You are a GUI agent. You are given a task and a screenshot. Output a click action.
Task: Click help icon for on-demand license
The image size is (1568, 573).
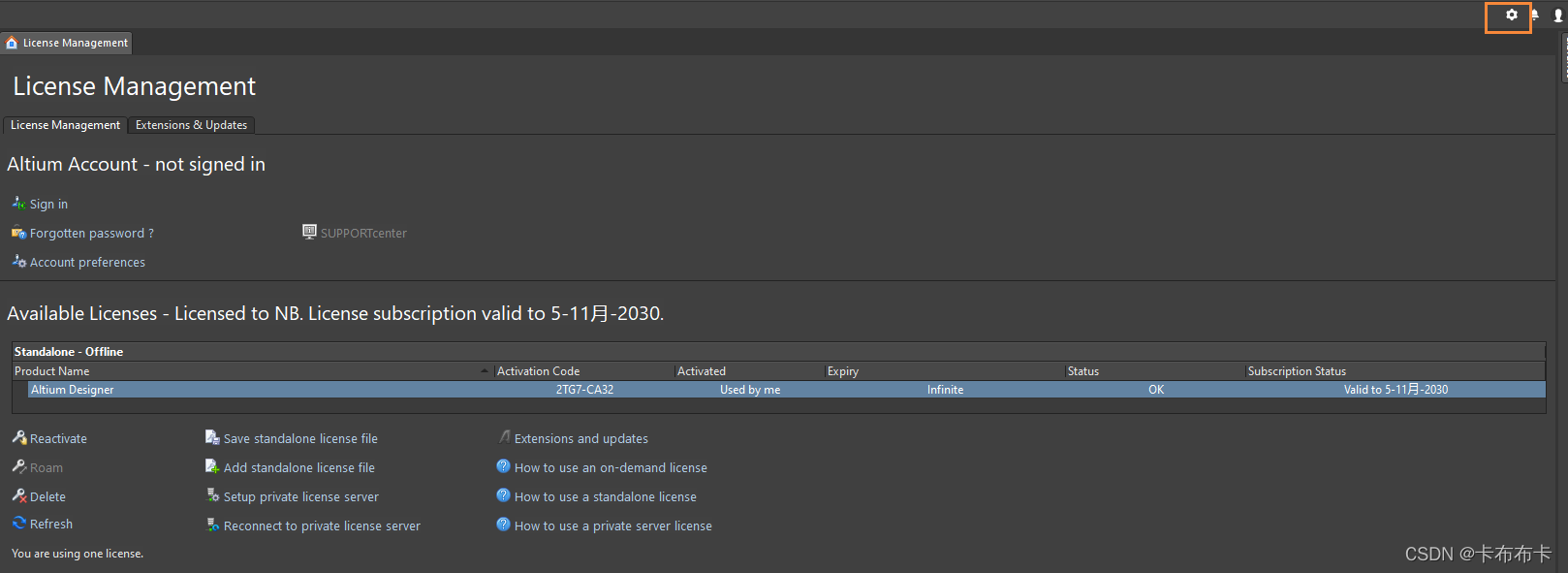click(x=503, y=466)
